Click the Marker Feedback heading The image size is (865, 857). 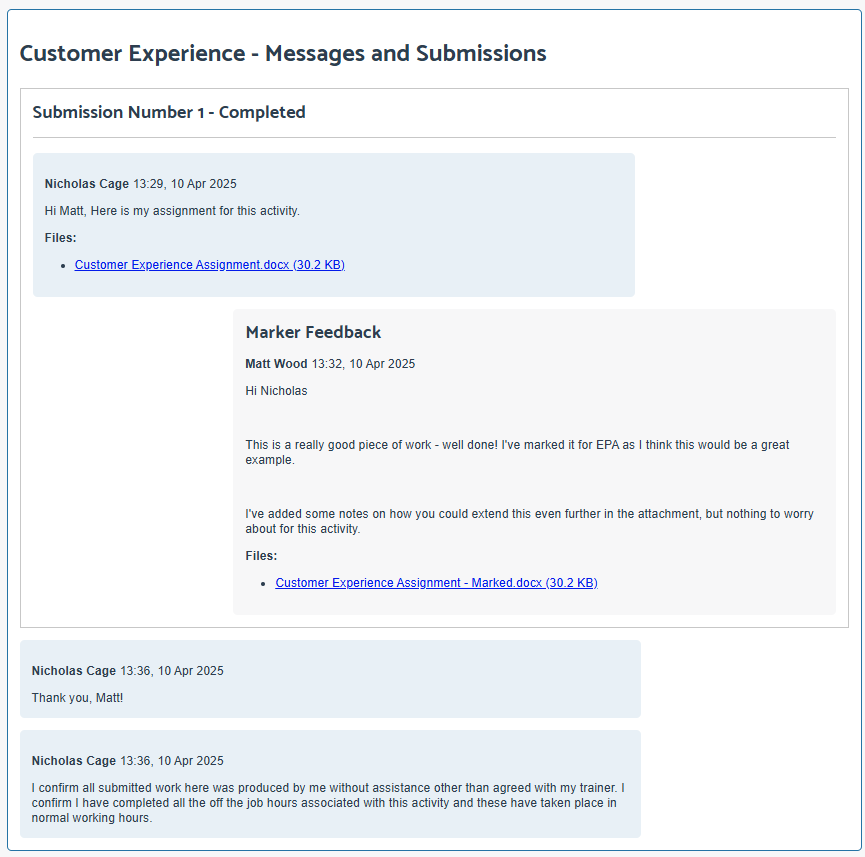[313, 332]
